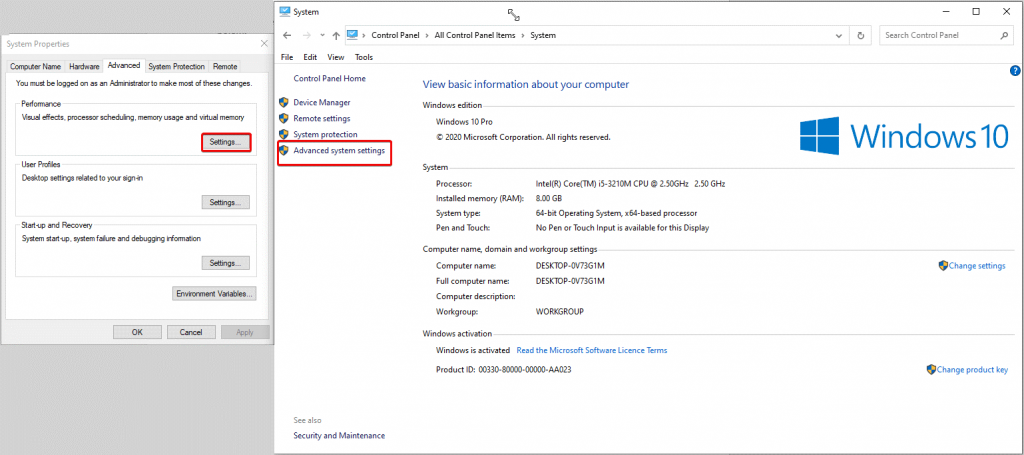1024x455 pixels.
Task: Click System breadcrumb in address bar
Action: pyautogui.click(x=543, y=35)
